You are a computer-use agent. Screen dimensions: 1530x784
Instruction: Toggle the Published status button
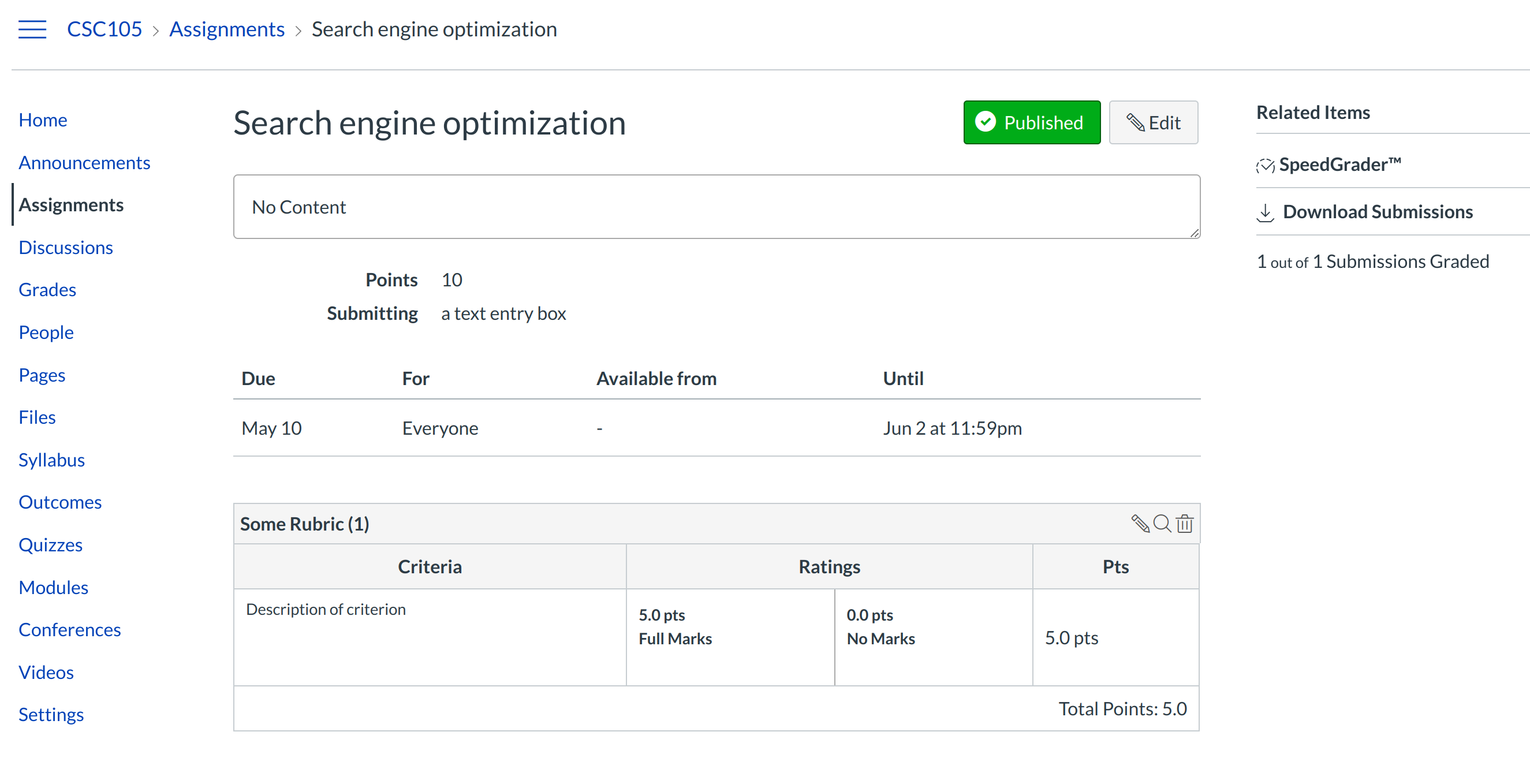point(1032,122)
